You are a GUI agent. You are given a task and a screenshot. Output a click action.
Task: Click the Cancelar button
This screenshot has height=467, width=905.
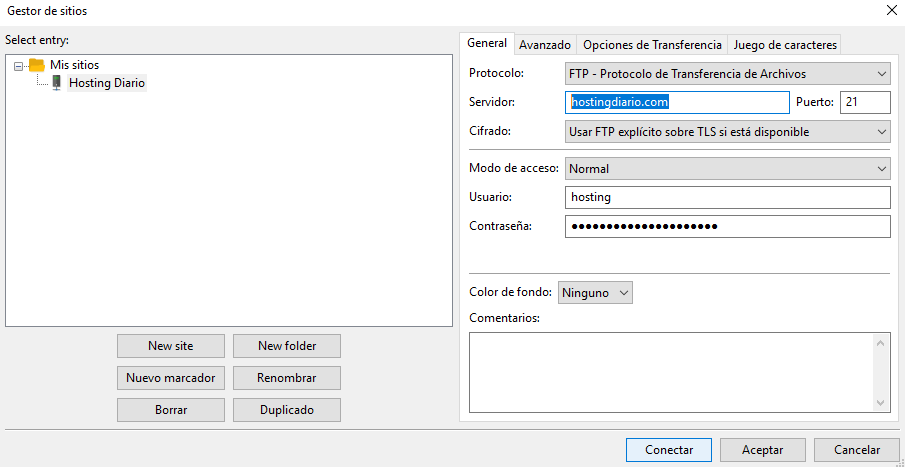pyautogui.click(x=857, y=450)
